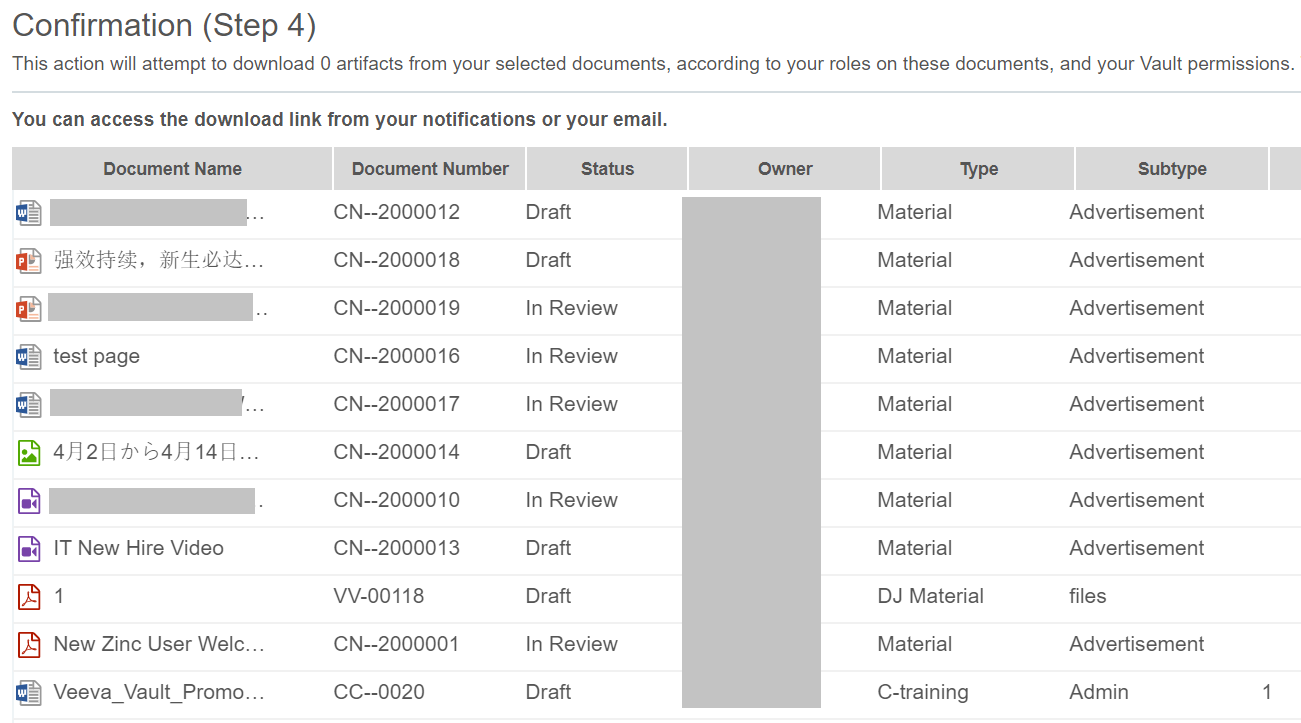Click the Owner column header
This screenshot has width=1301, height=723.
tap(785, 169)
